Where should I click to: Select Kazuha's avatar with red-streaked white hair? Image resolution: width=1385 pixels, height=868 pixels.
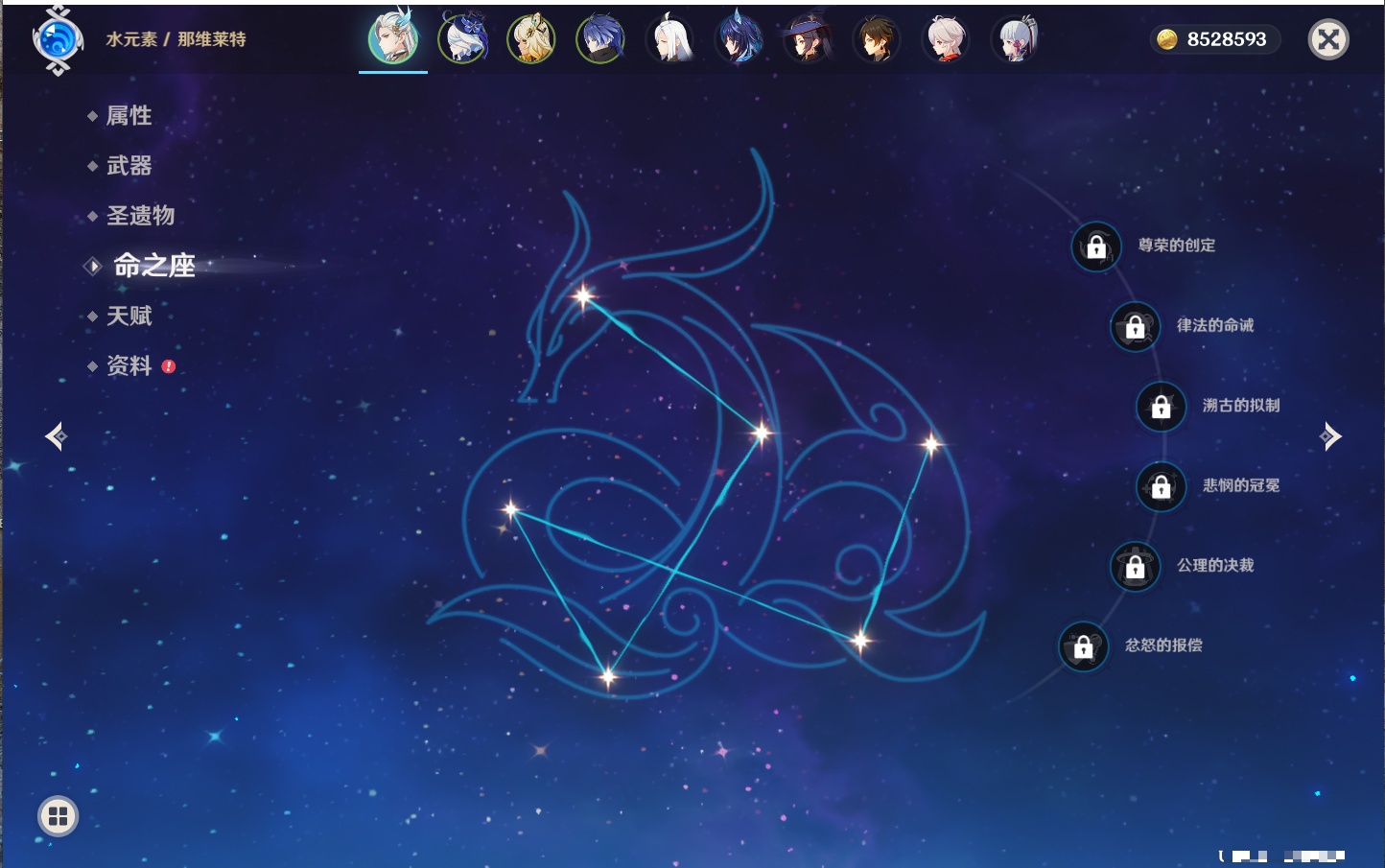click(946, 39)
